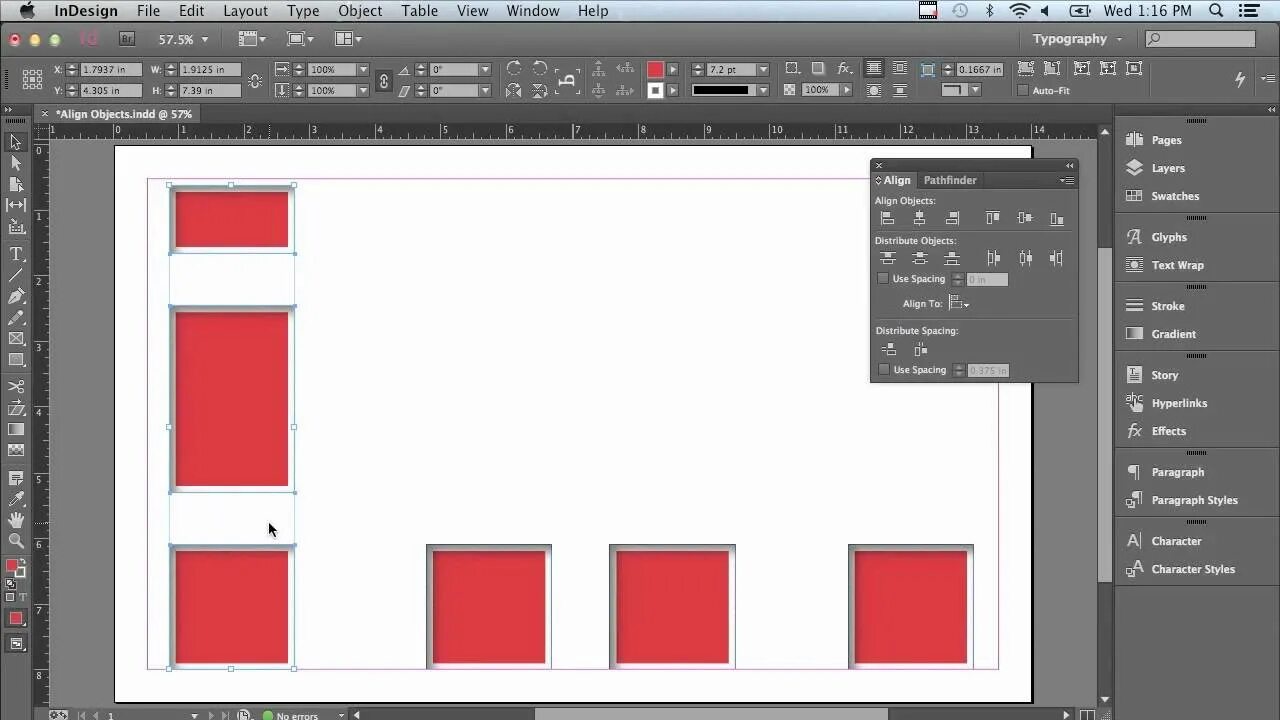Align bottom edges in Align panel

[1056, 218]
